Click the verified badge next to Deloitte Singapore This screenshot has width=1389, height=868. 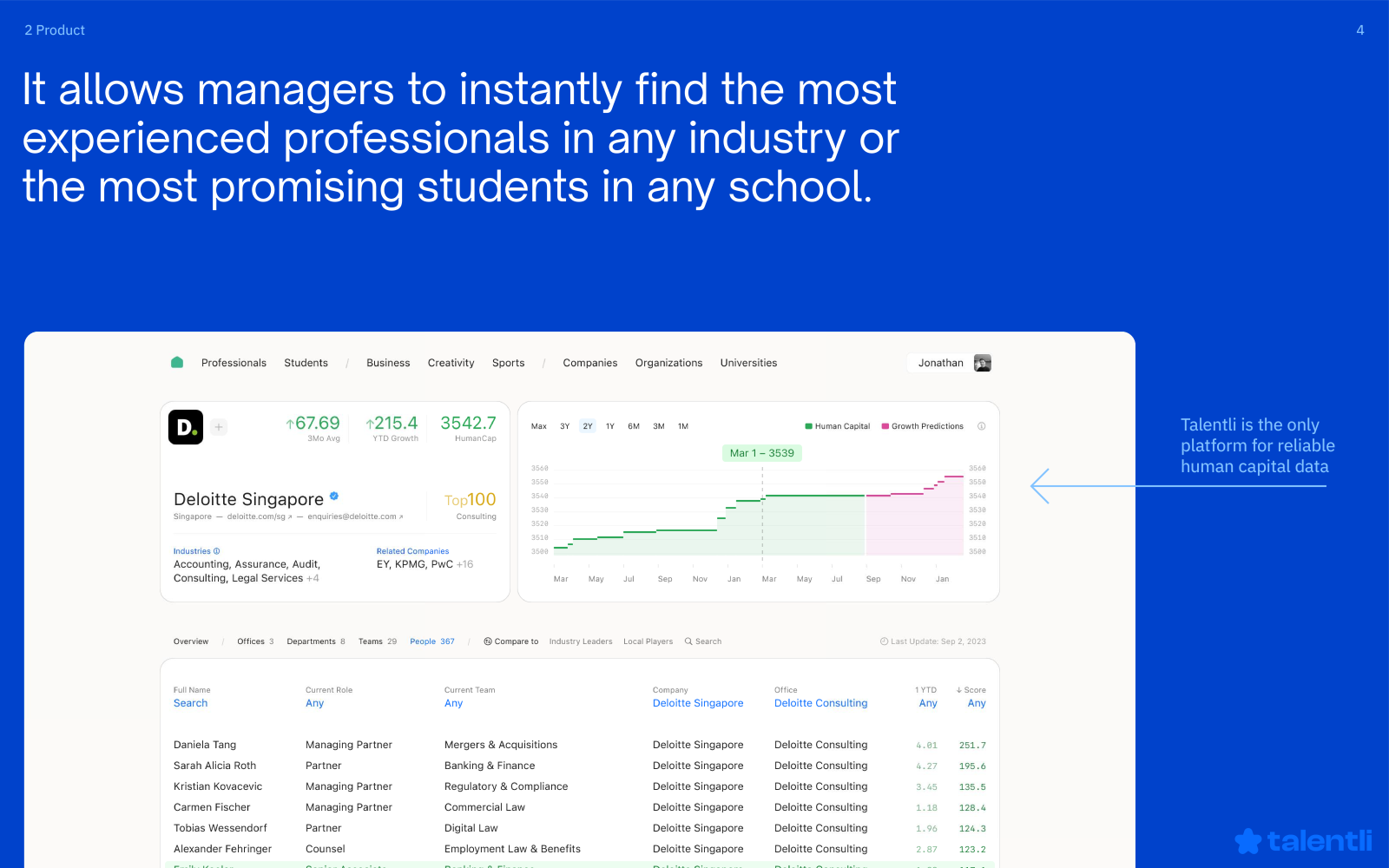click(x=334, y=496)
